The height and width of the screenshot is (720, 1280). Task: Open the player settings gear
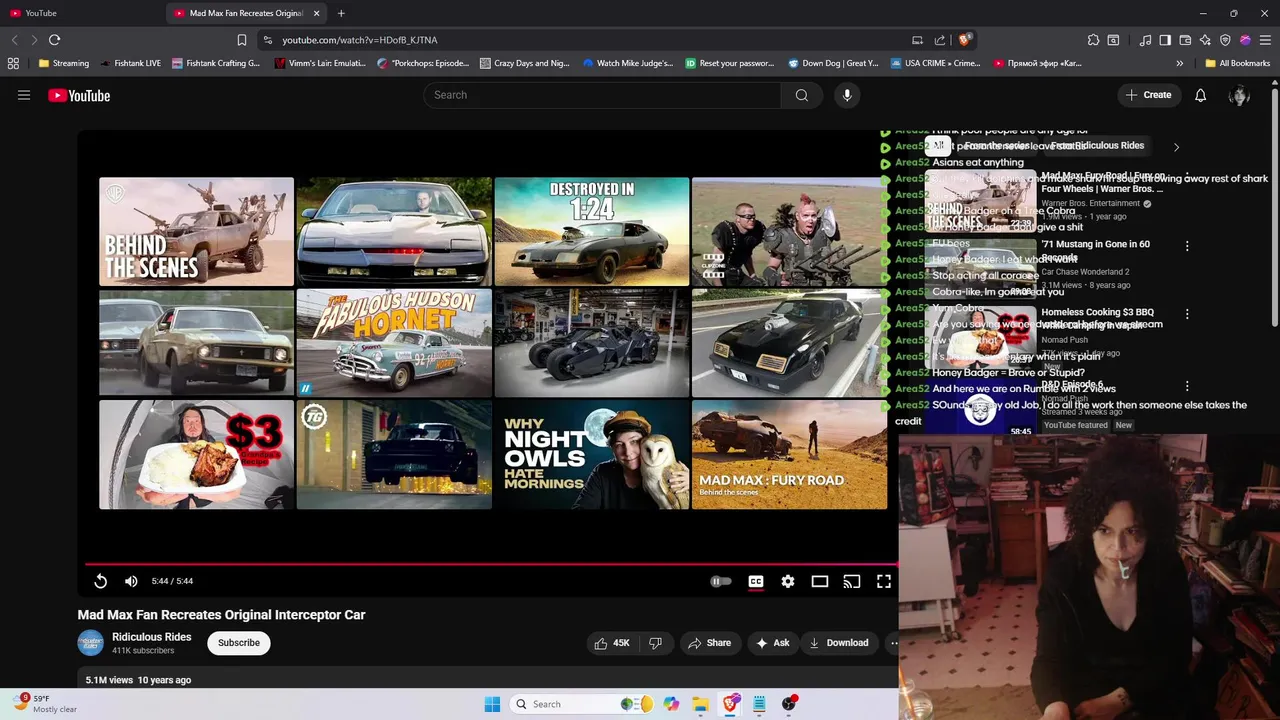(x=788, y=581)
